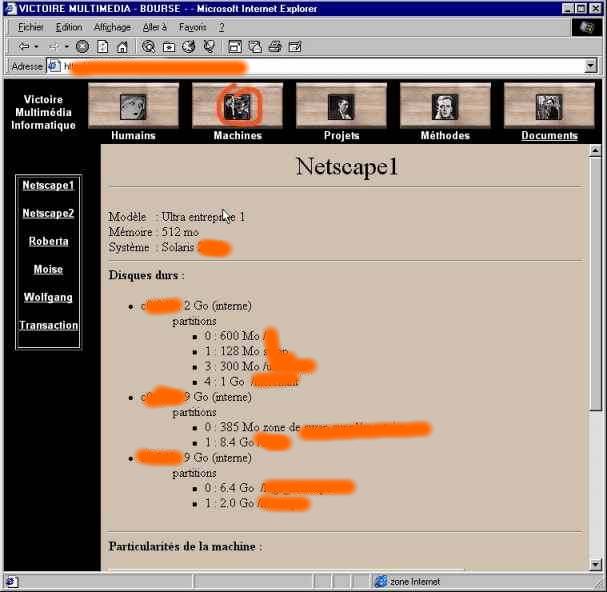Click the content scrollbar up arrow
Screen dimensions: 607x592
click(x=595, y=150)
